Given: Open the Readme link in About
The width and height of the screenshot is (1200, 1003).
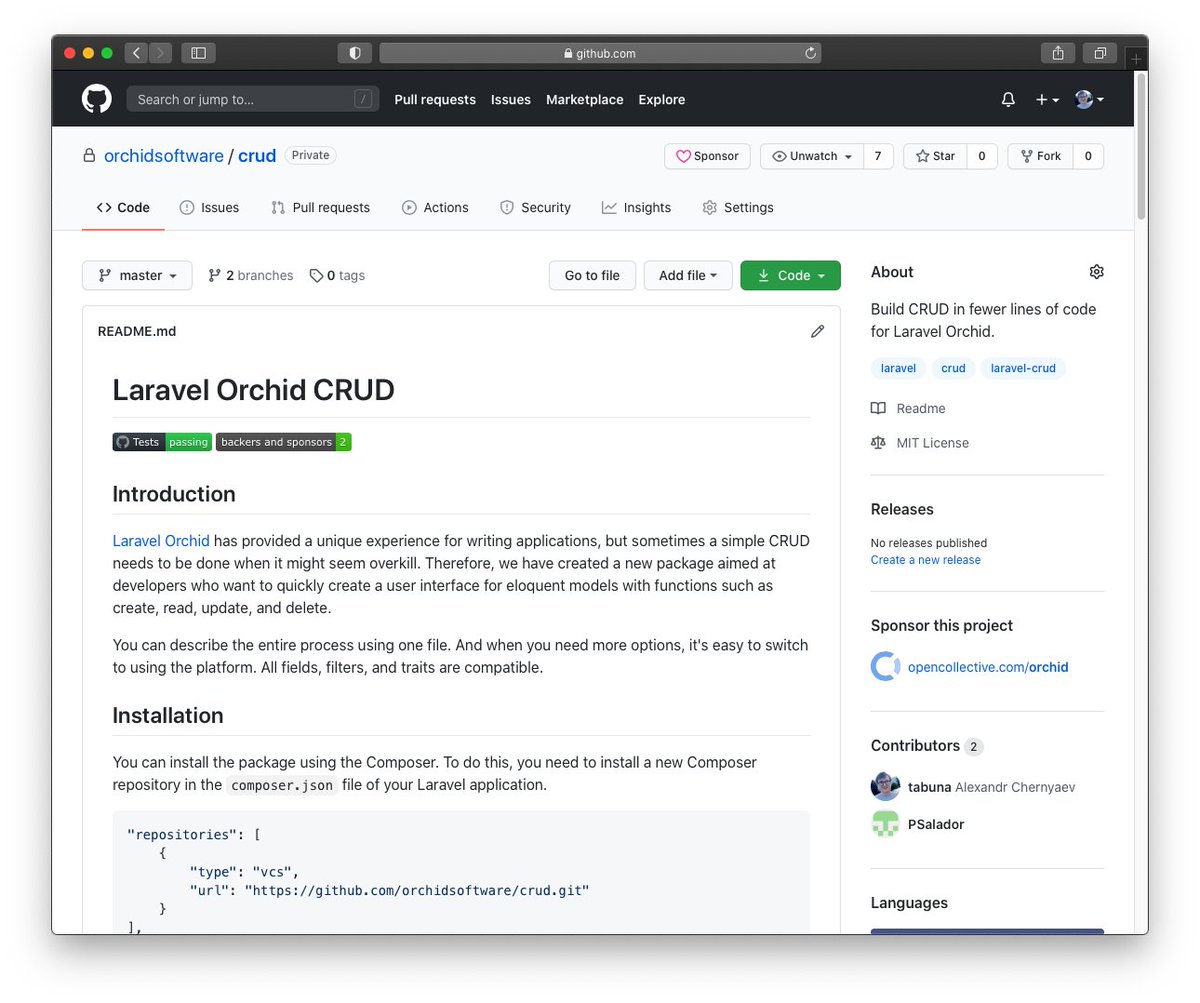Looking at the screenshot, I should (x=908, y=408).
